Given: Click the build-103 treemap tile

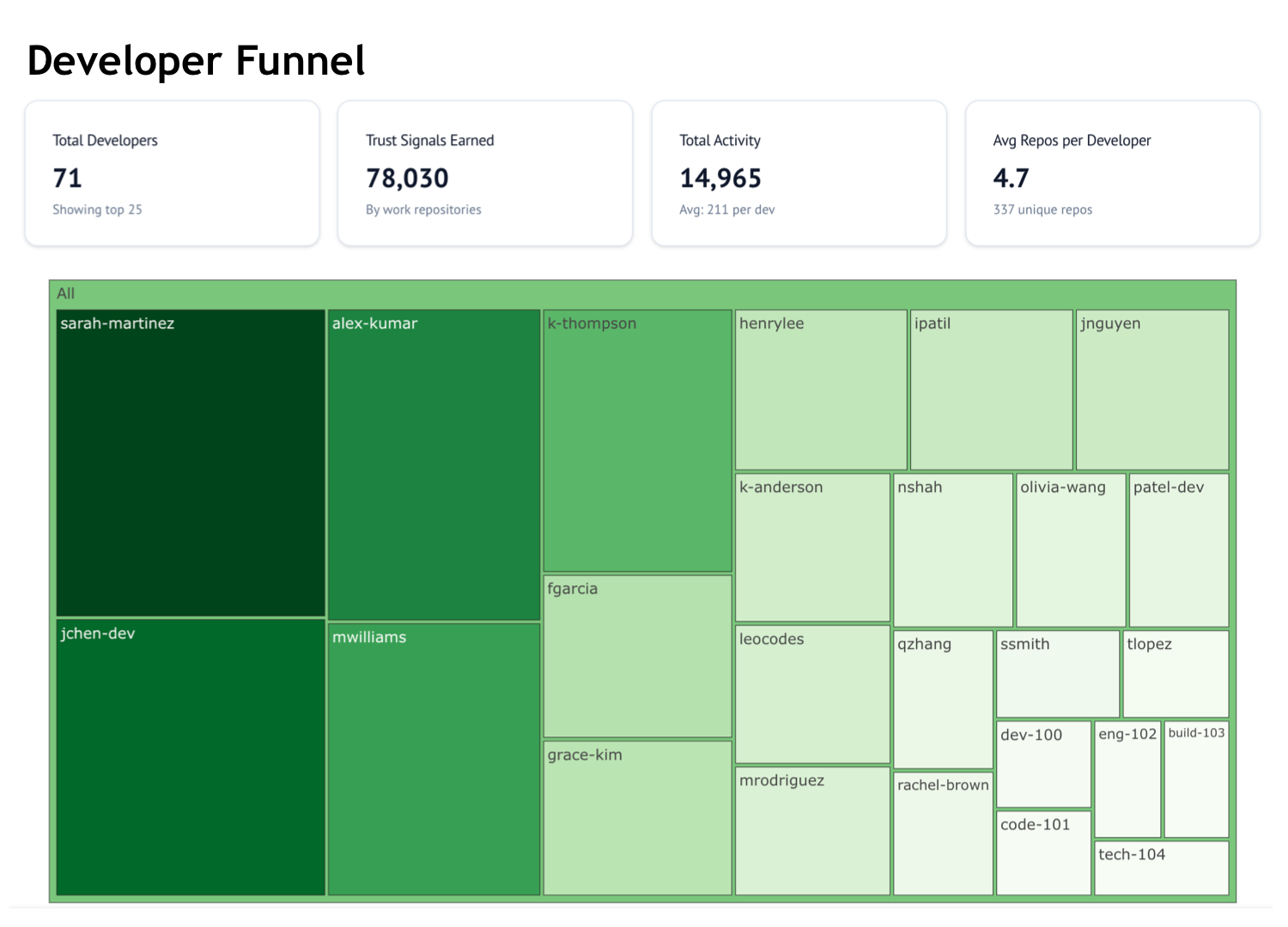Looking at the screenshot, I should point(1196,779).
